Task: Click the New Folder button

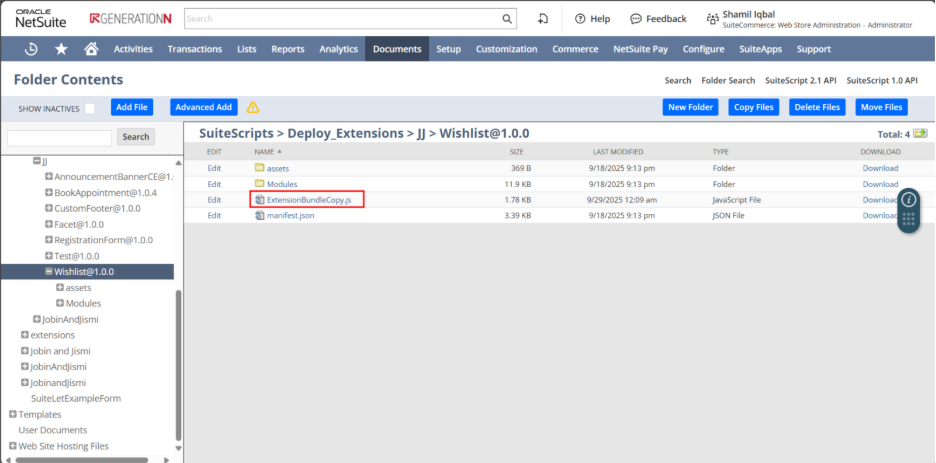Action: click(x=690, y=107)
